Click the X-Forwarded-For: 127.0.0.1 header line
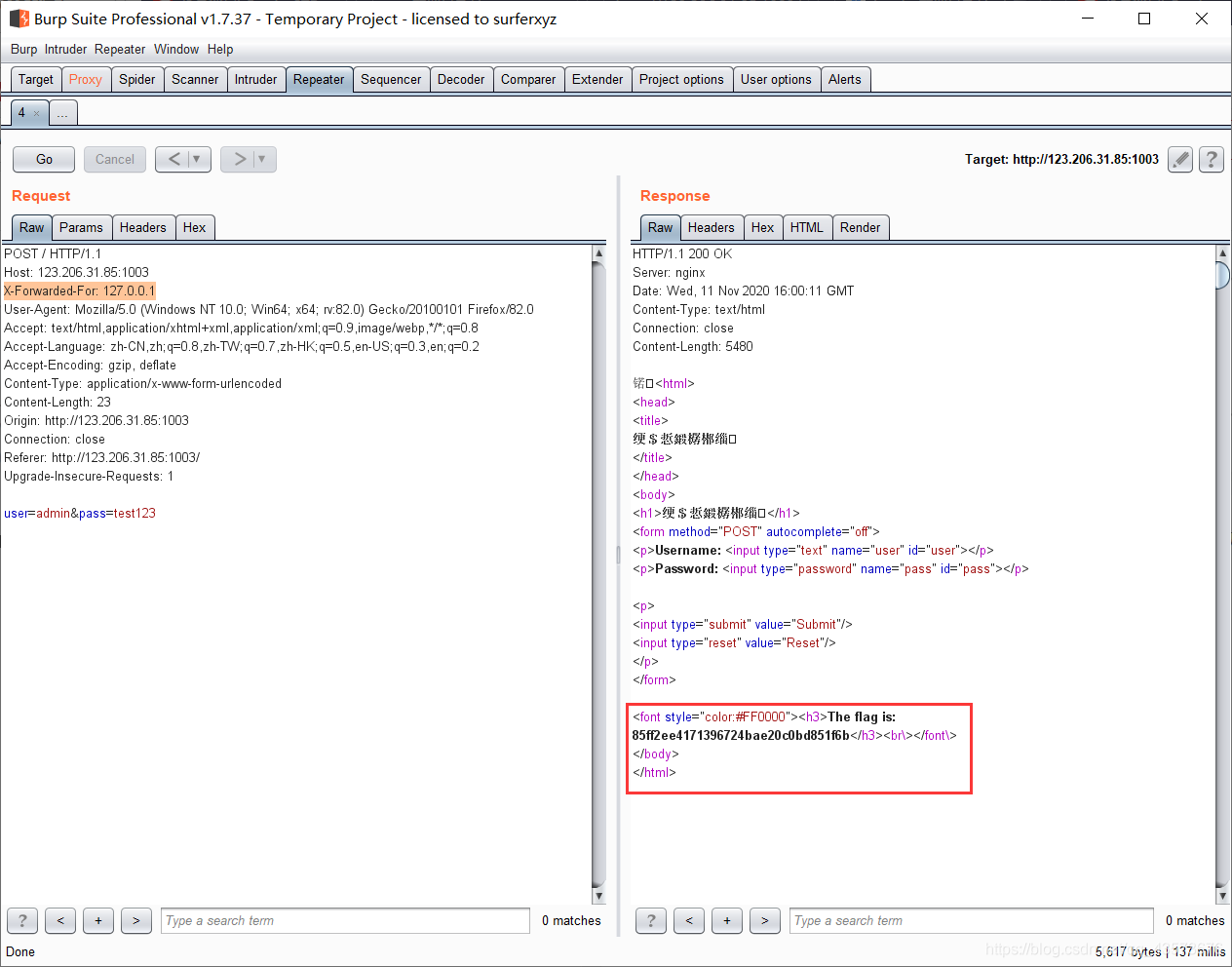Image resolution: width=1232 pixels, height=967 pixels. pos(79,290)
